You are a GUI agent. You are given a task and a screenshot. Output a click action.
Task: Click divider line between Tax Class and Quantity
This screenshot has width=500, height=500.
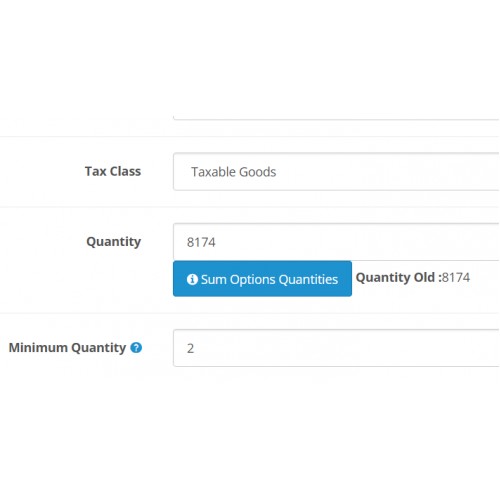point(250,207)
